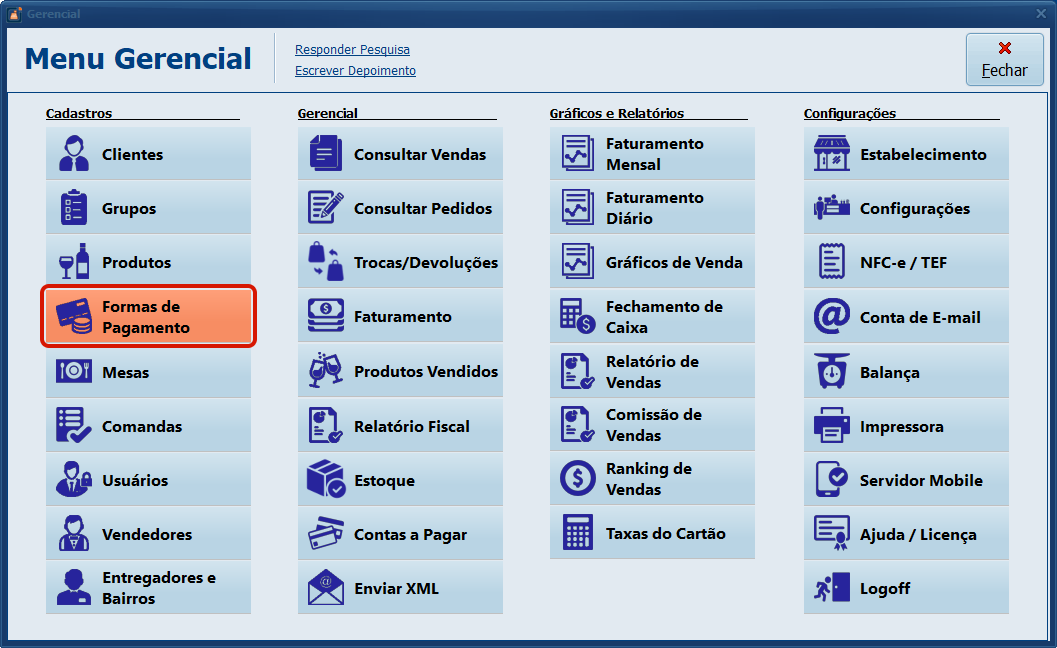Open the Conta de E-mail at-sign icon
Image resolution: width=1057 pixels, height=648 pixels.
pyautogui.click(x=832, y=317)
